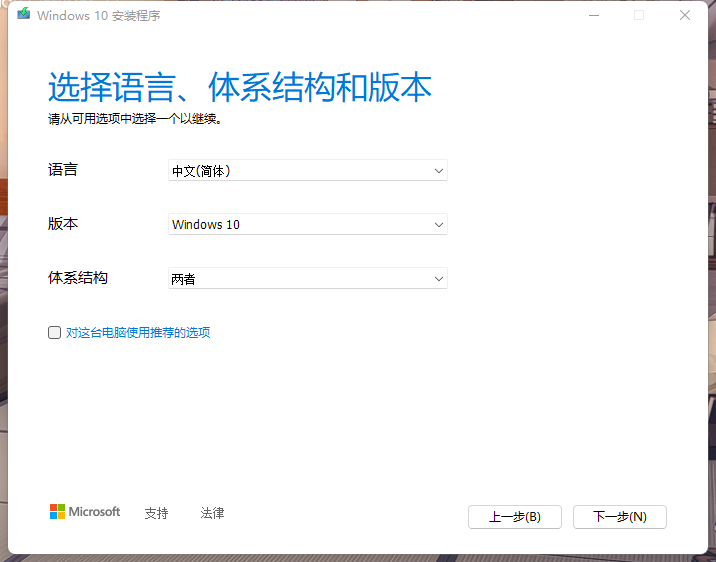Click the Windows 10 value in edition box
The height and width of the screenshot is (562, 716).
coord(206,225)
